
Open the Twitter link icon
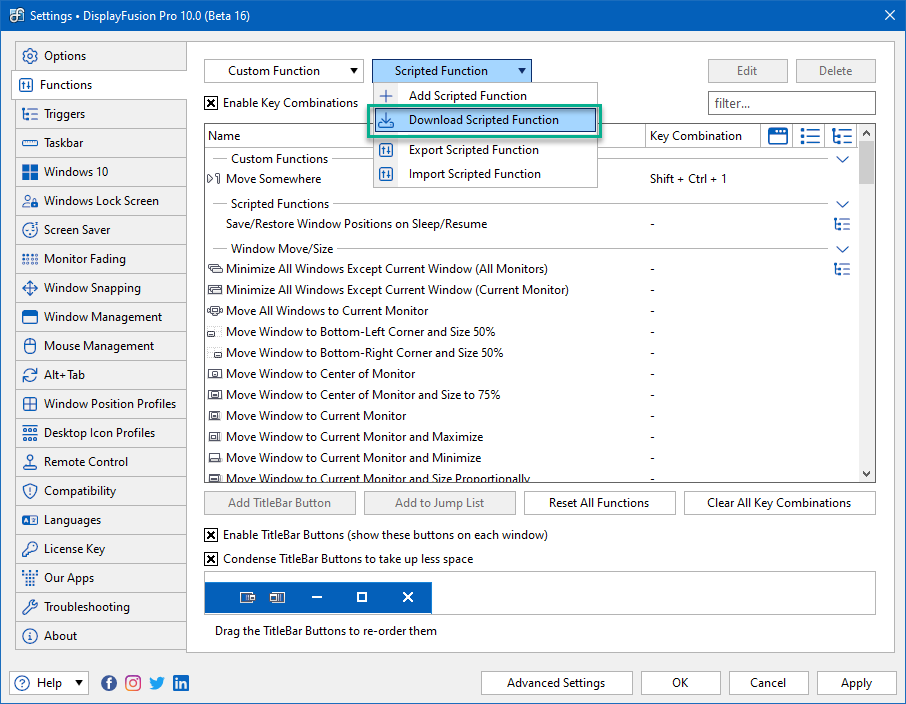pos(157,683)
